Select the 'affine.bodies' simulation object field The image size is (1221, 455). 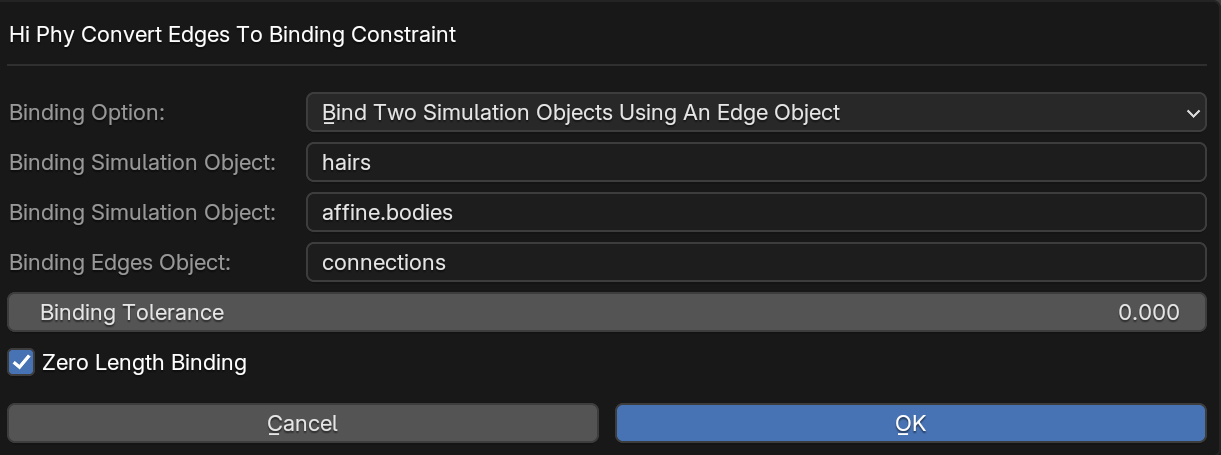click(755, 212)
